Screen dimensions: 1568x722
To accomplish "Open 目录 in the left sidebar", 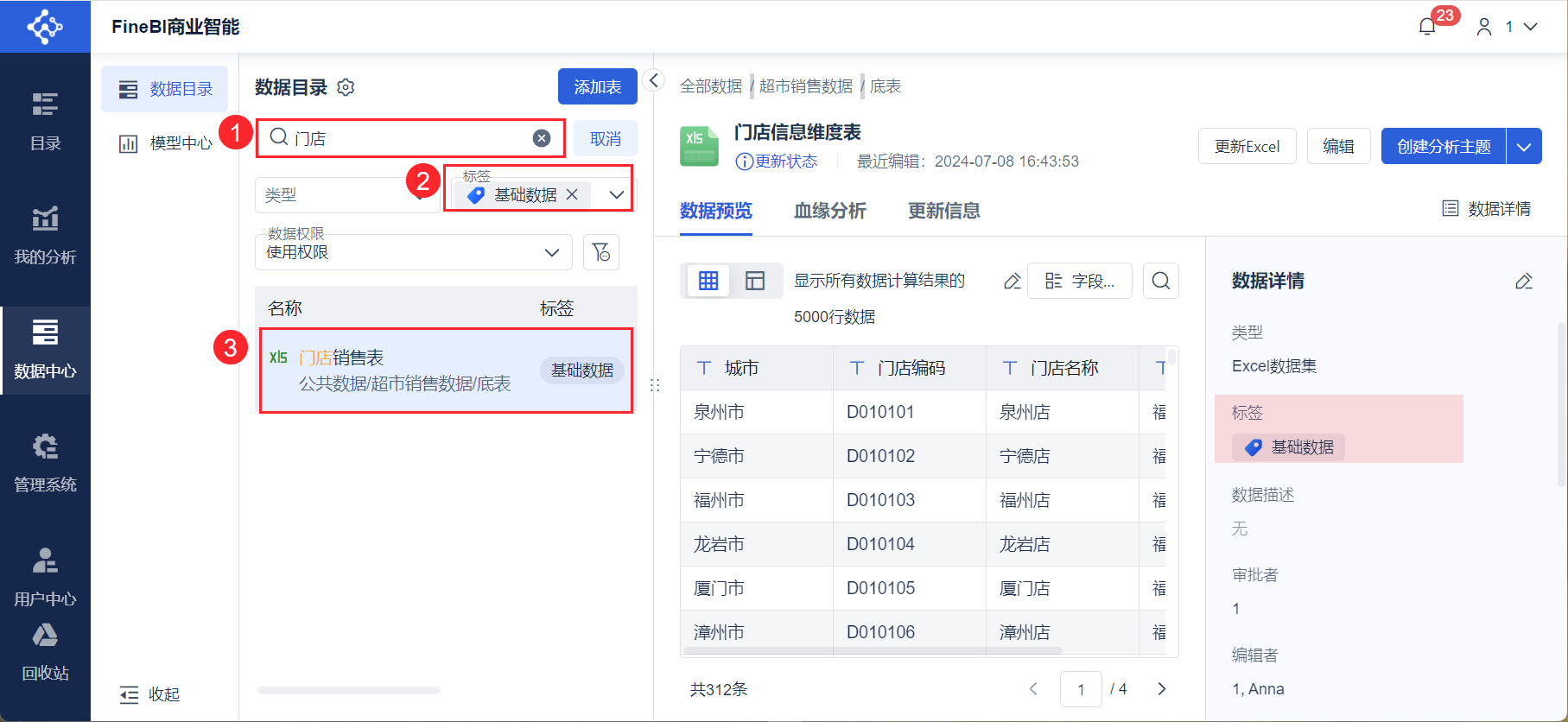I will tap(45, 121).
